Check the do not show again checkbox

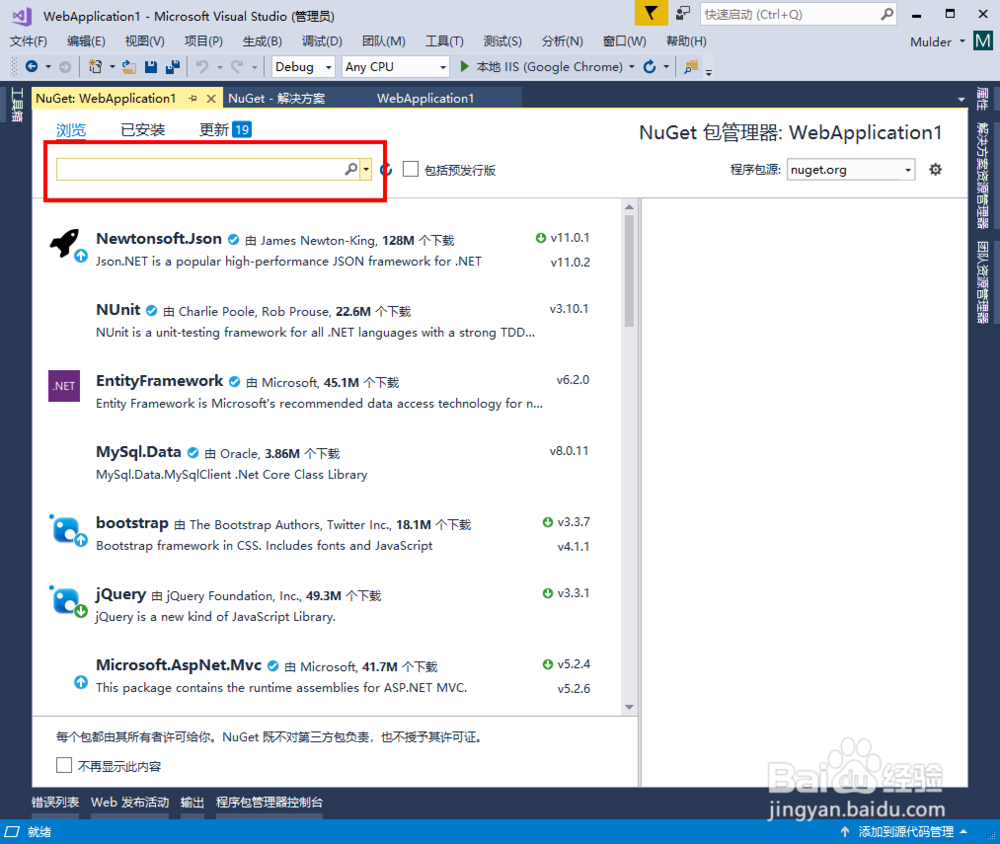point(64,765)
